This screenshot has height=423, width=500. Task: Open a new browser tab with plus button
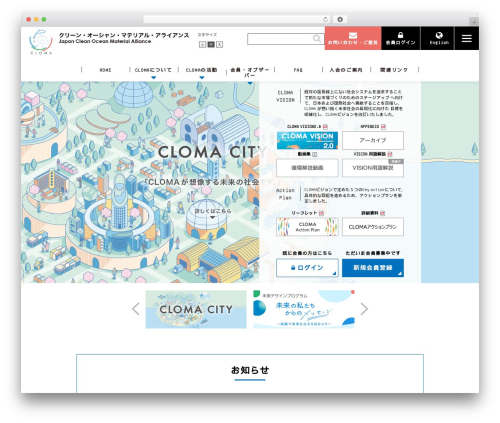pos(474,22)
